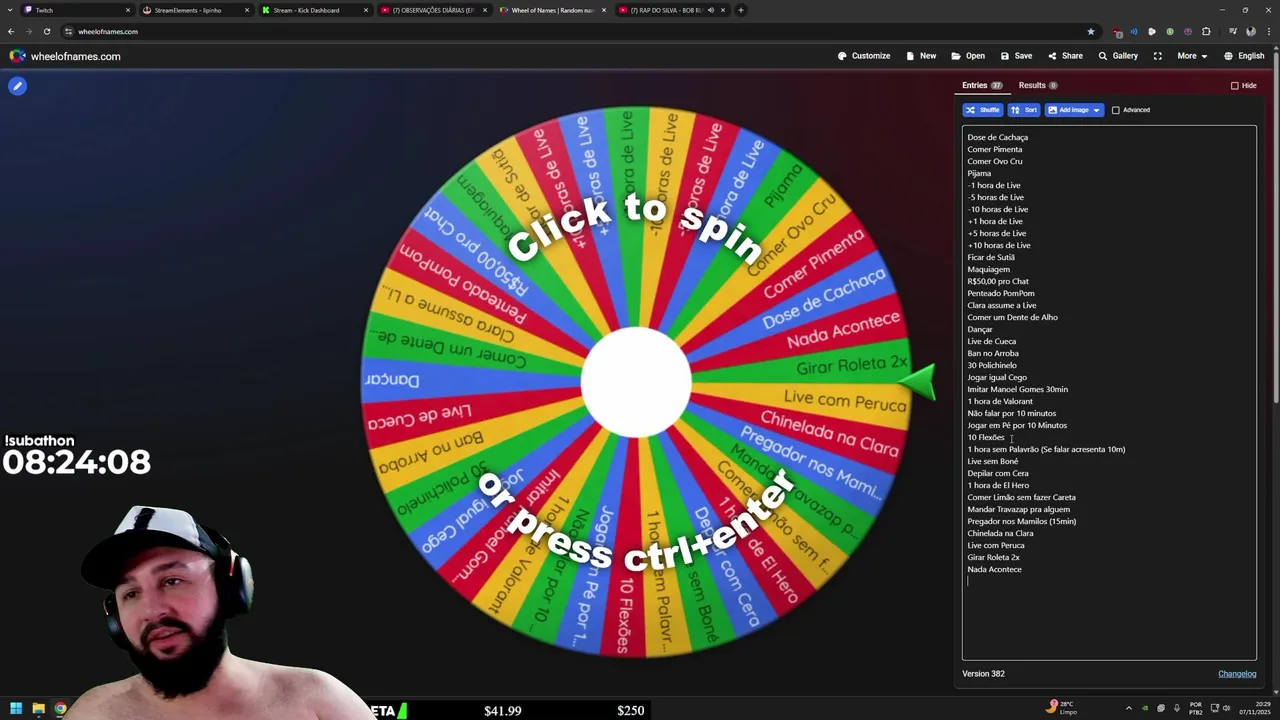The image size is (1280, 720).
Task: Click the Chrome profile avatar icon
Action: (x=1251, y=31)
